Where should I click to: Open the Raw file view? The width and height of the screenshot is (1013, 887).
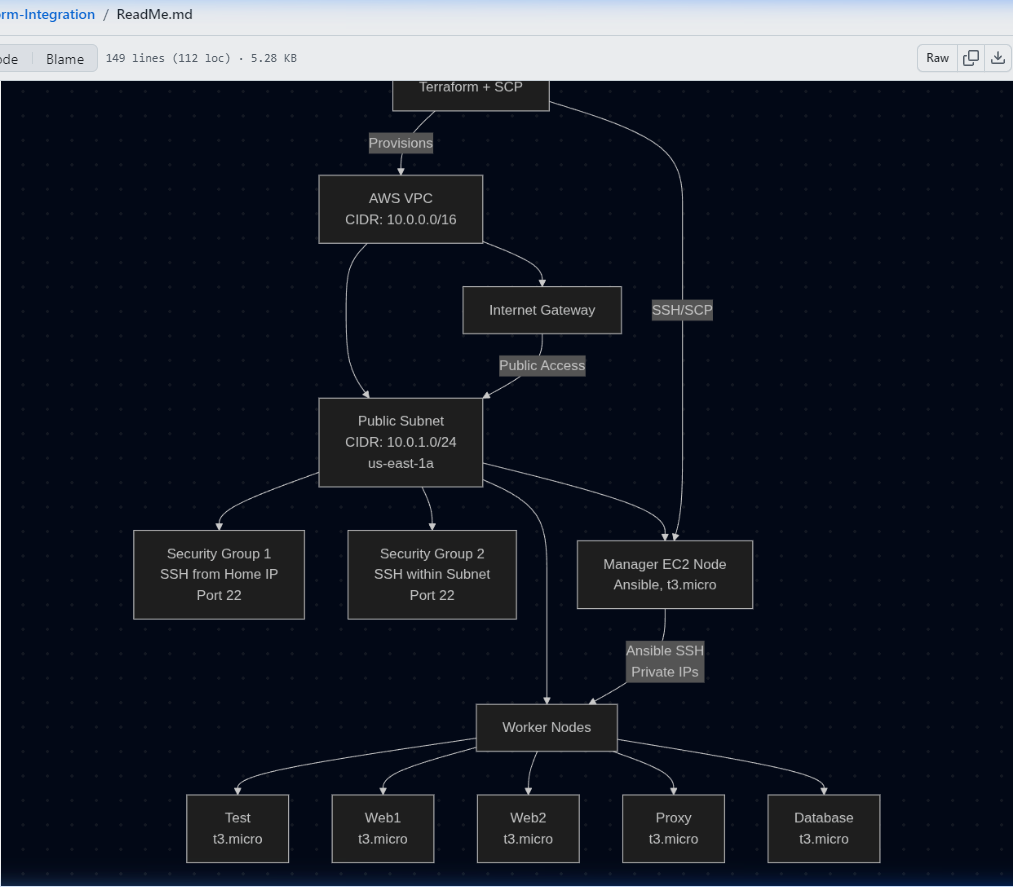(937, 58)
